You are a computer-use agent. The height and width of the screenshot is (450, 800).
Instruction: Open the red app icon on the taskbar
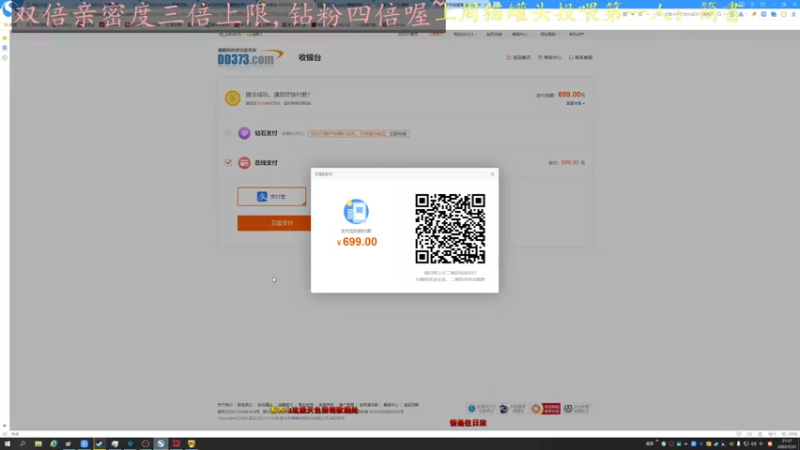[176, 444]
